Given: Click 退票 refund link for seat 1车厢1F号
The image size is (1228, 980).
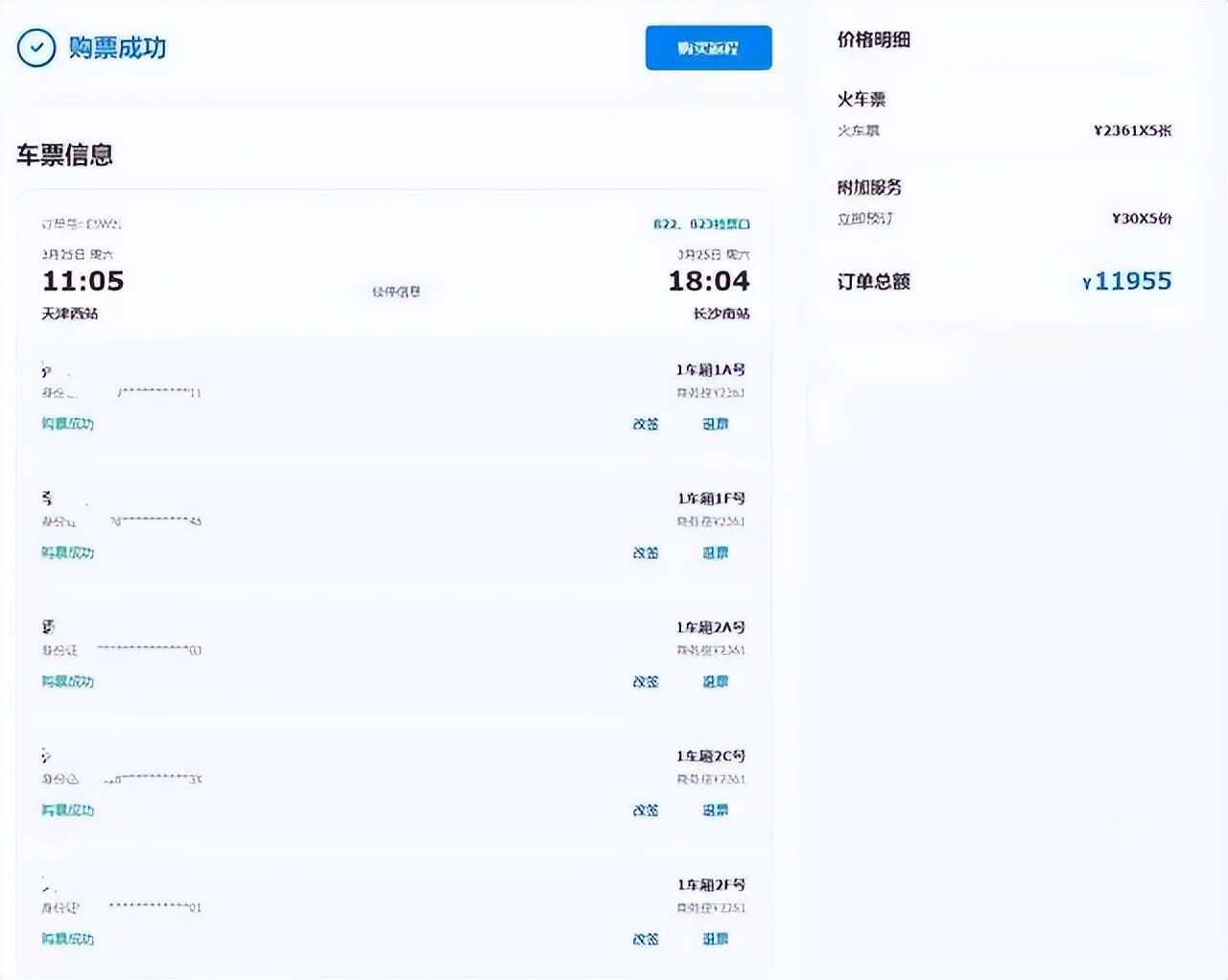Looking at the screenshot, I should pyautogui.click(x=717, y=552).
